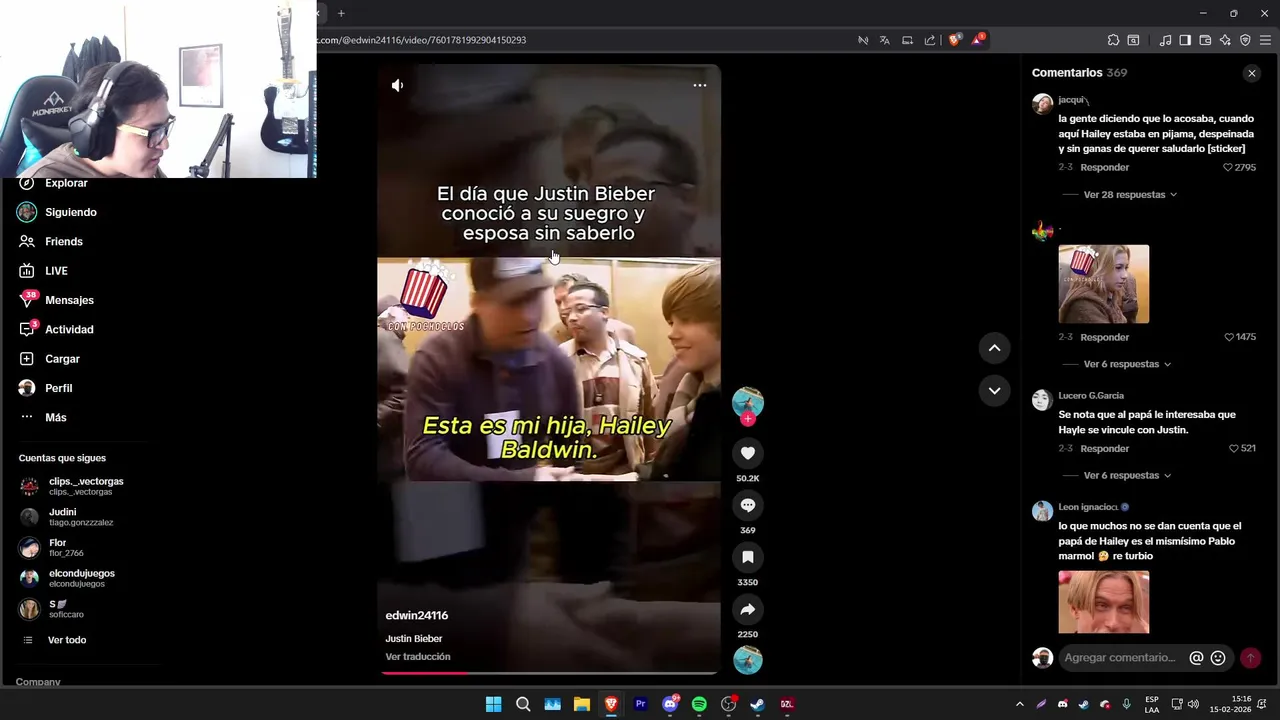The height and width of the screenshot is (720, 1280).
Task: Open the Brave Rewards triangle icon
Action: tap(979, 40)
